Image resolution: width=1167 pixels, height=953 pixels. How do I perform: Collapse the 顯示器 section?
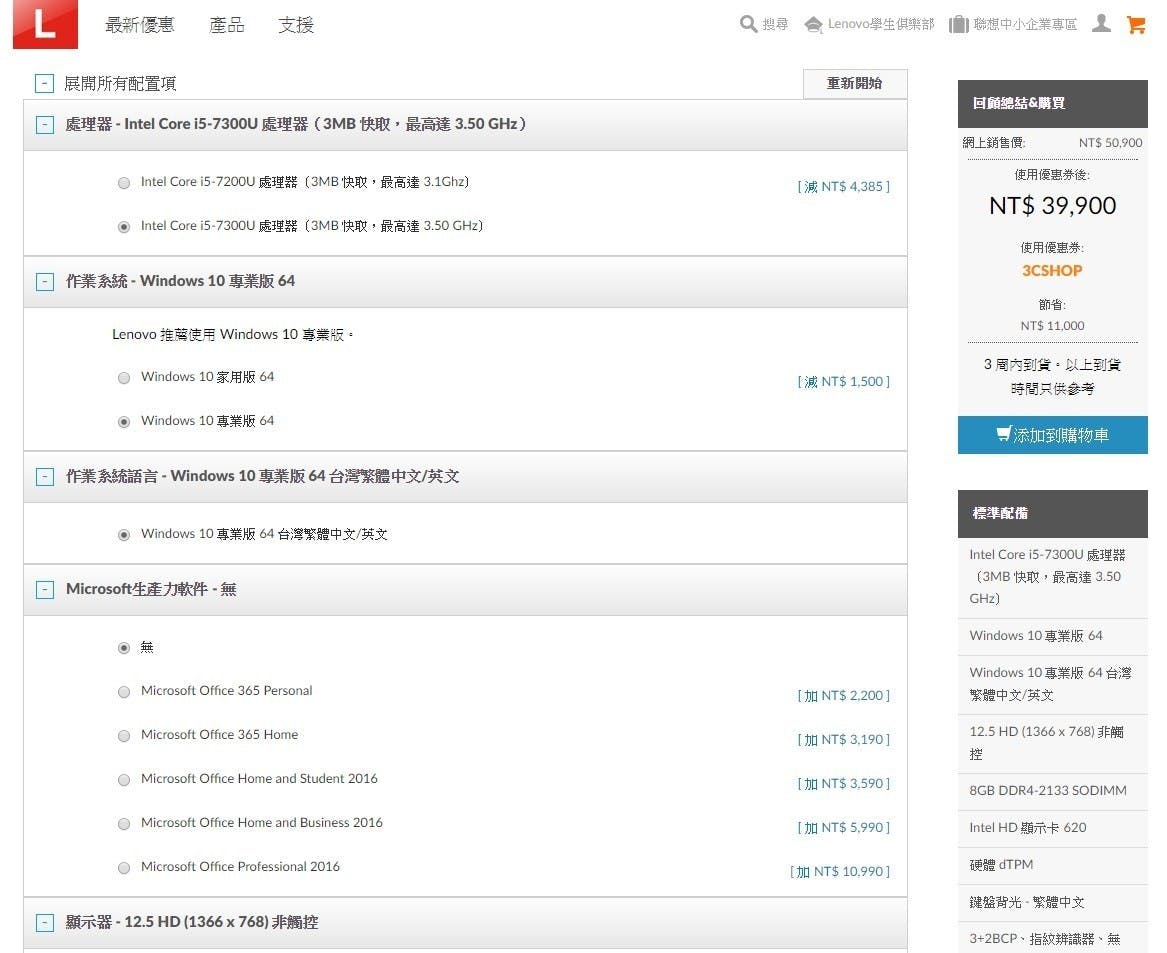tap(45, 922)
